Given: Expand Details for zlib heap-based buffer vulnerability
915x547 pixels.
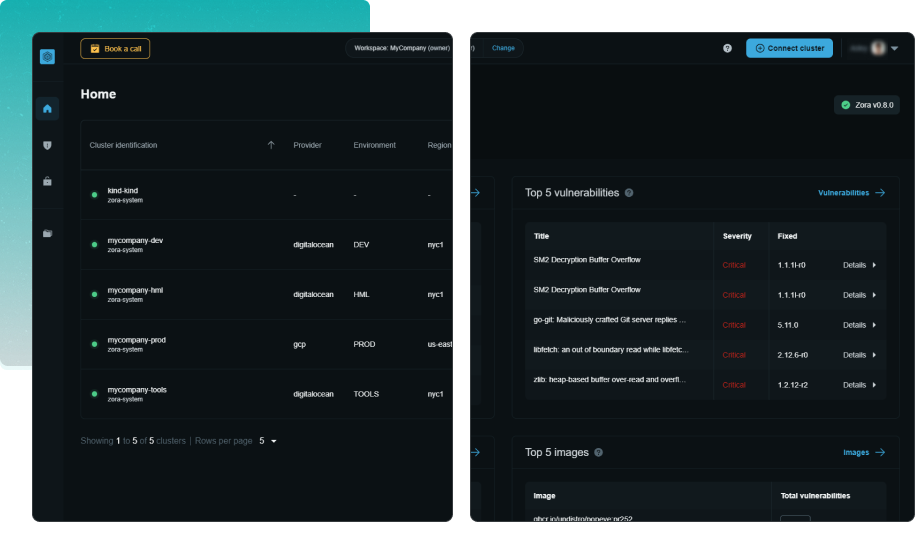Looking at the screenshot, I should pos(858,385).
